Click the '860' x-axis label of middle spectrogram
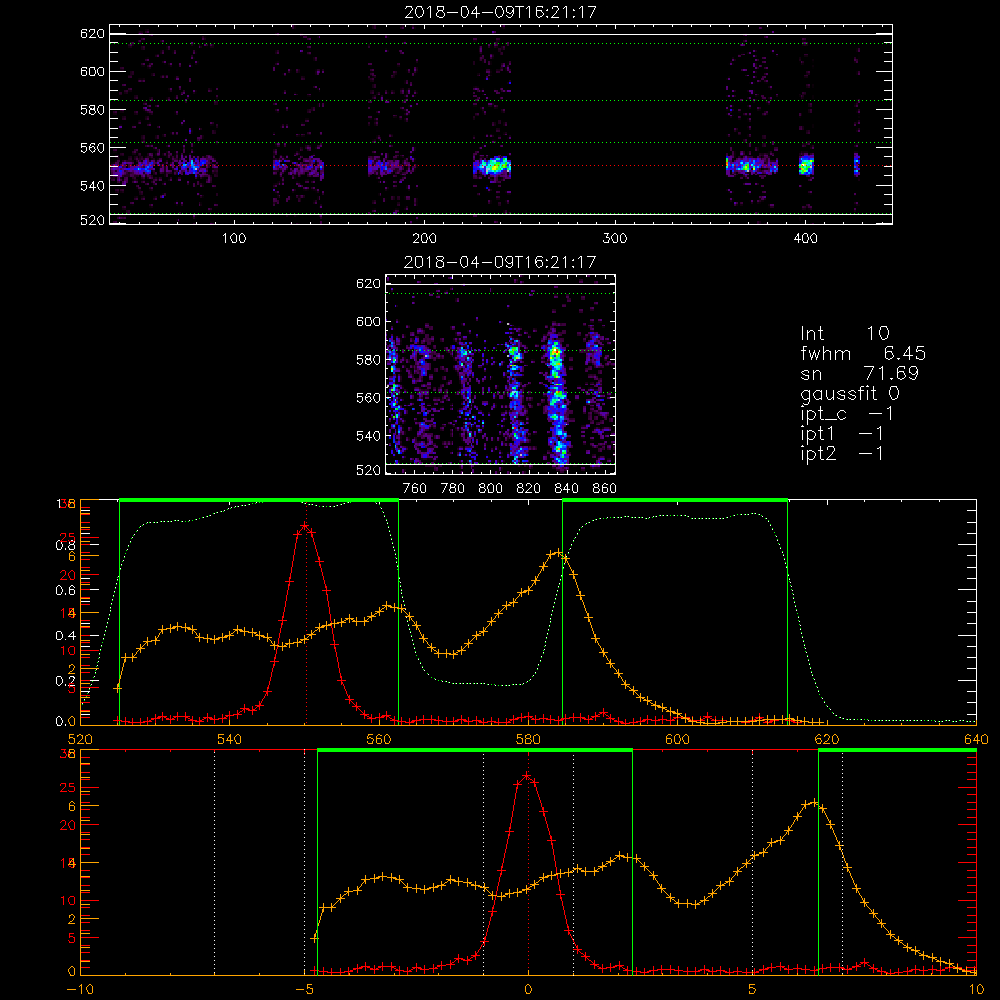 click(x=605, y=489)
